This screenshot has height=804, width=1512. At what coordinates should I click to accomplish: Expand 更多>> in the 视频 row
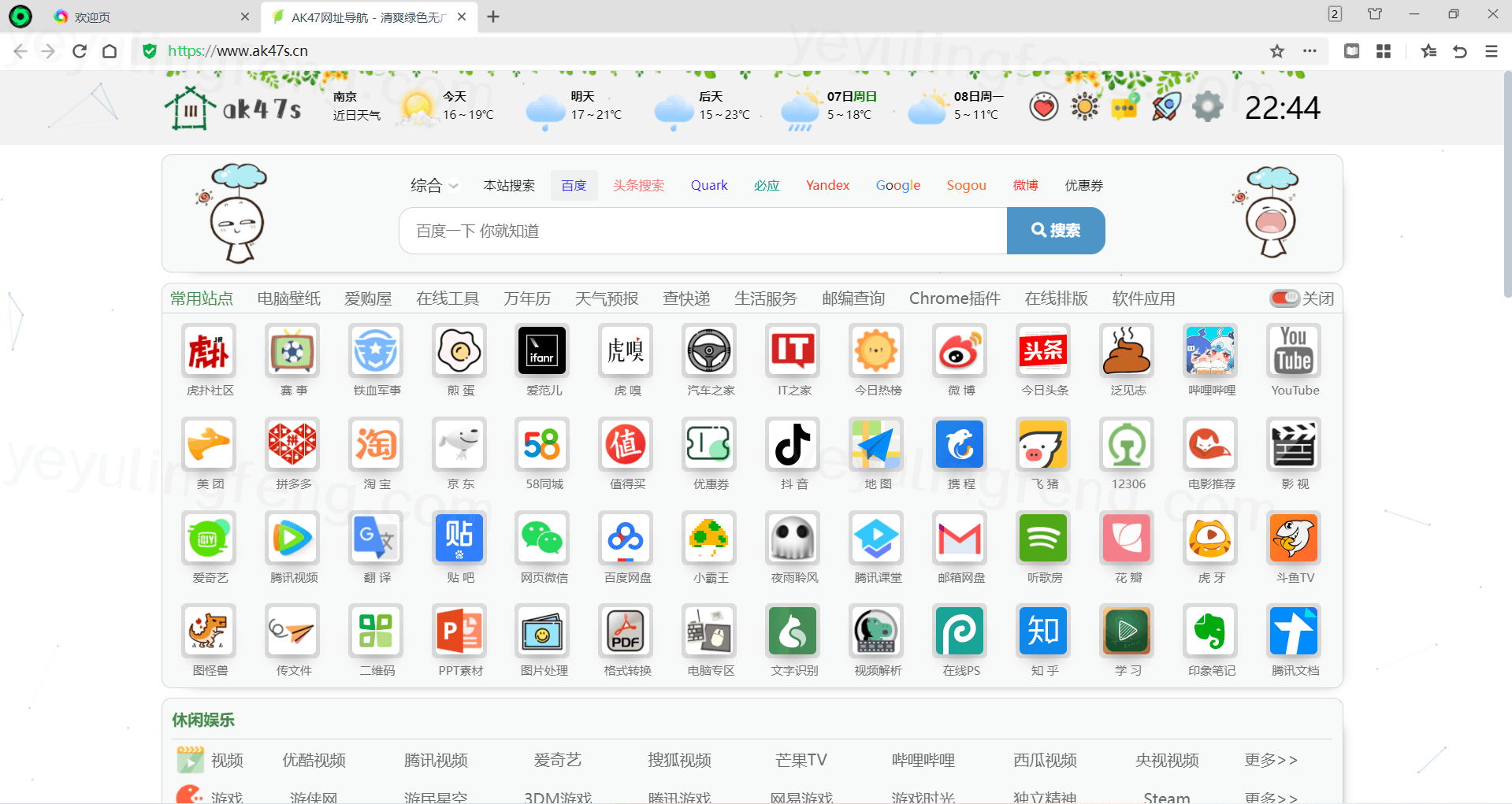(x=1270, y=760)
